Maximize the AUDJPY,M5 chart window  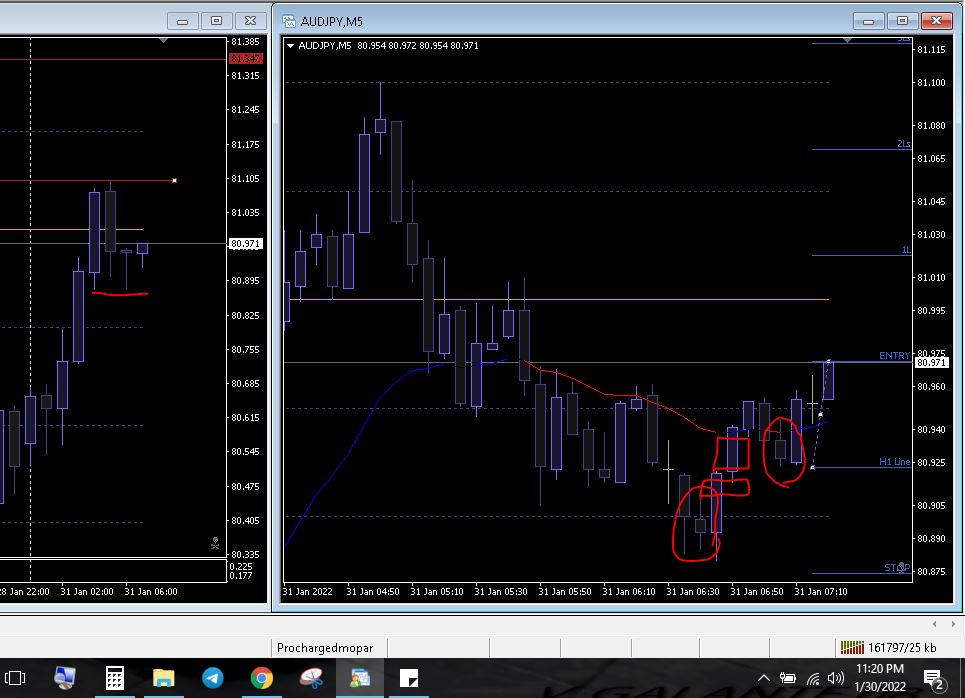(903, 21)
